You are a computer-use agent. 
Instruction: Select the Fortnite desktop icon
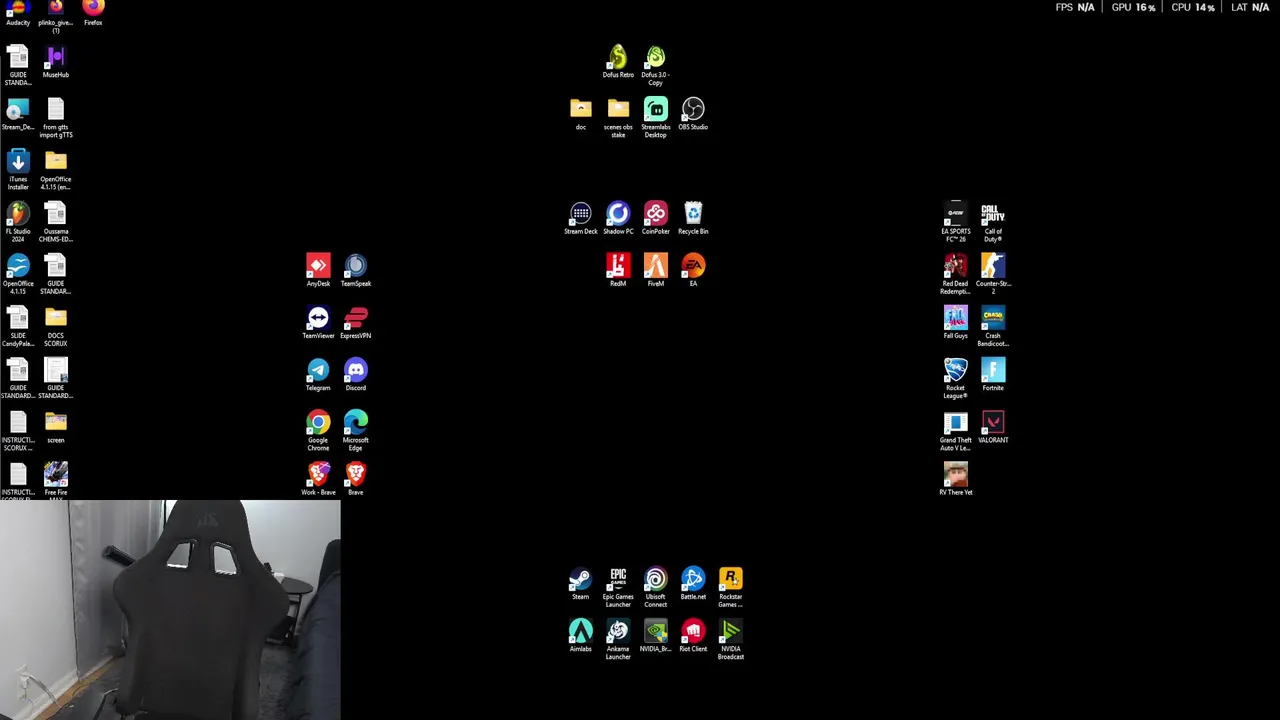click(x=993, y=375)
